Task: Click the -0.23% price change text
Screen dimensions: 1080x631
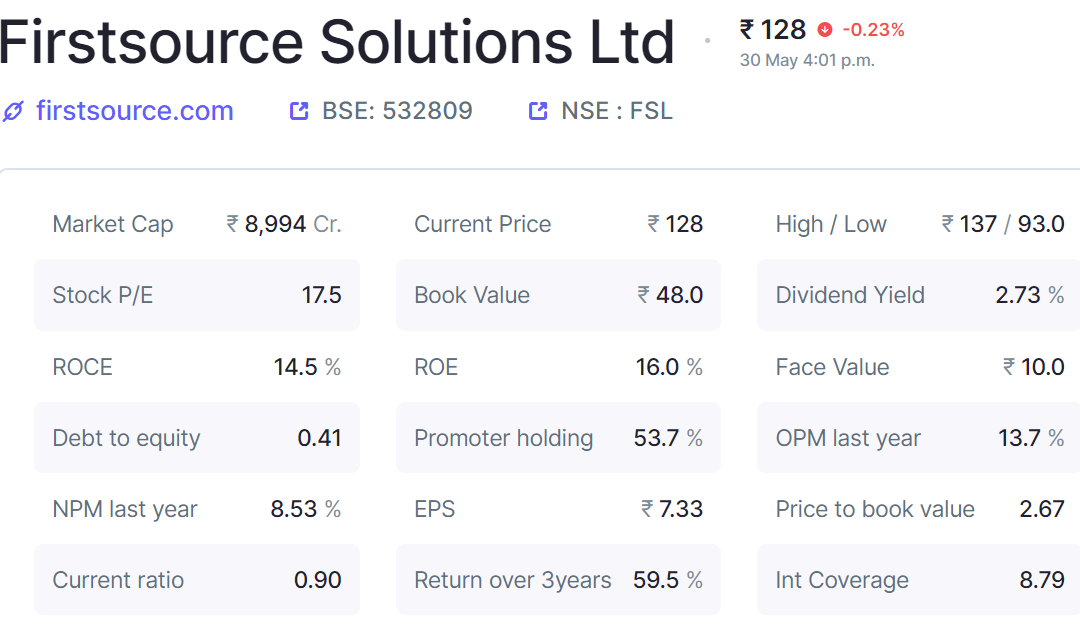Action: 873,30
